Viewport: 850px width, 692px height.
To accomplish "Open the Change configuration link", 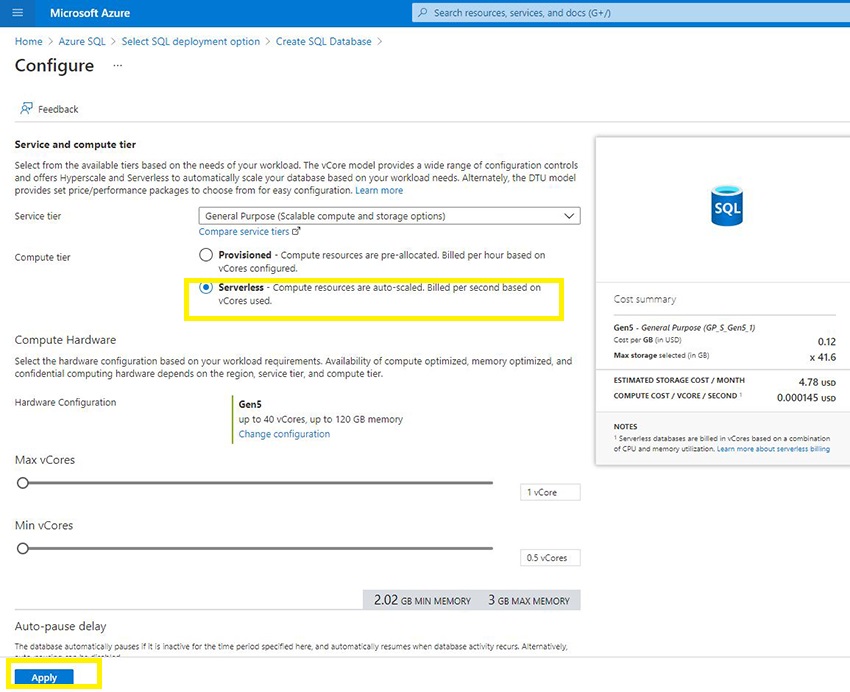I will (284, 434).
